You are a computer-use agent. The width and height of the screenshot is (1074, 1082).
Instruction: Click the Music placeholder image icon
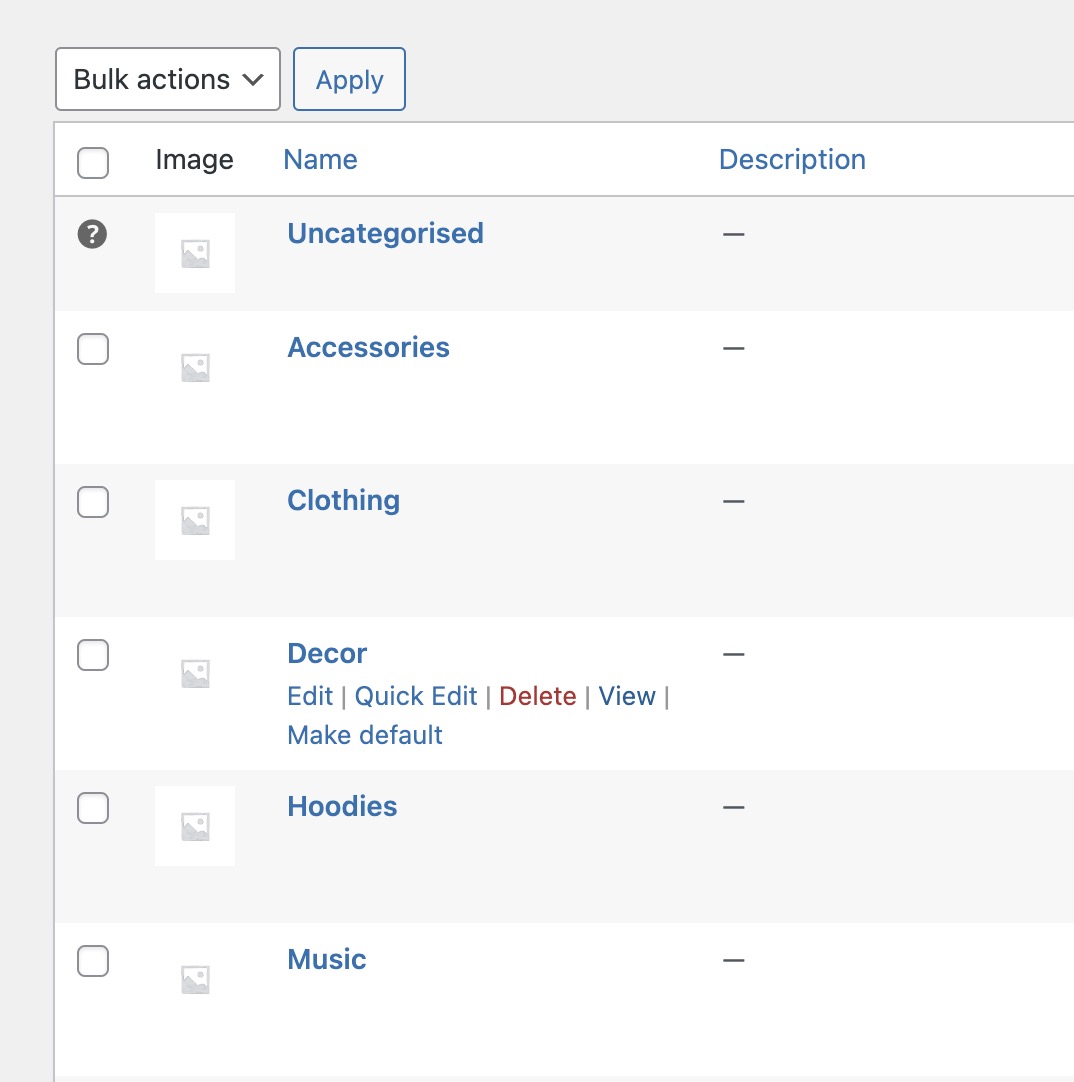point(195,979)
